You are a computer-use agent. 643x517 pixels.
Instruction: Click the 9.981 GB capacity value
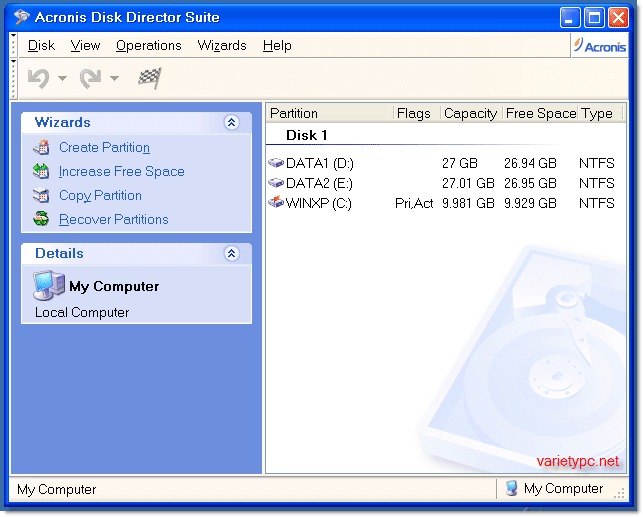tap(468, 203)
